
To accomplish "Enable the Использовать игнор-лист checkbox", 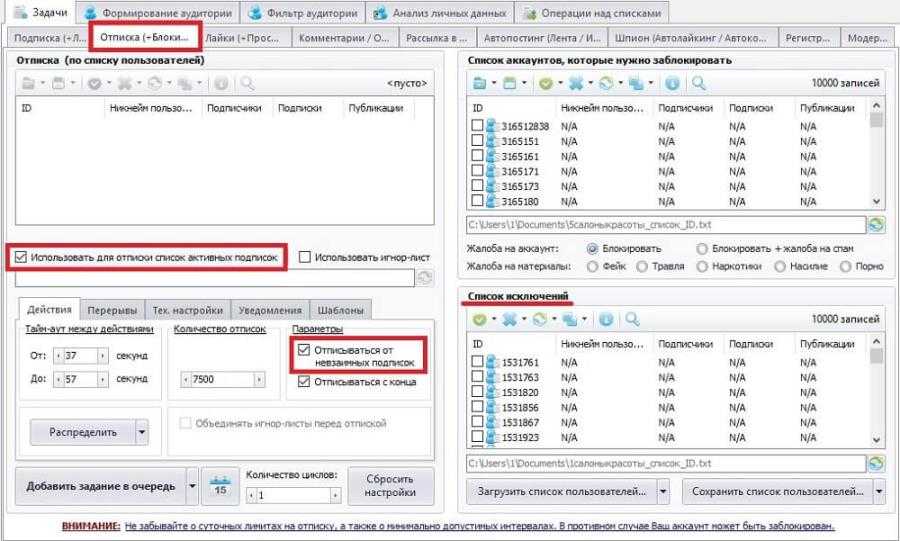I will (305, 257).
